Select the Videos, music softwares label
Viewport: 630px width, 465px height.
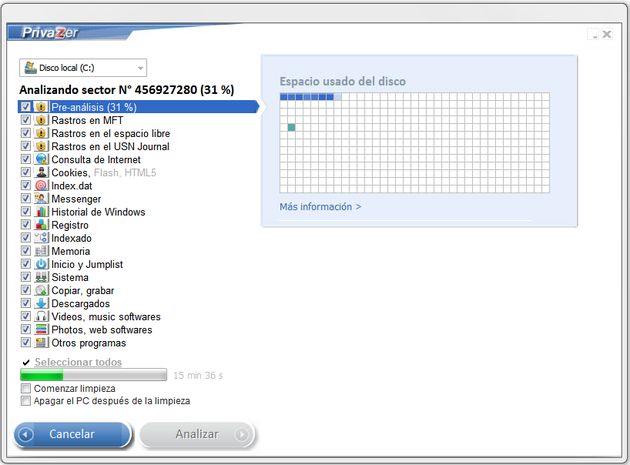tap(106, 316)
